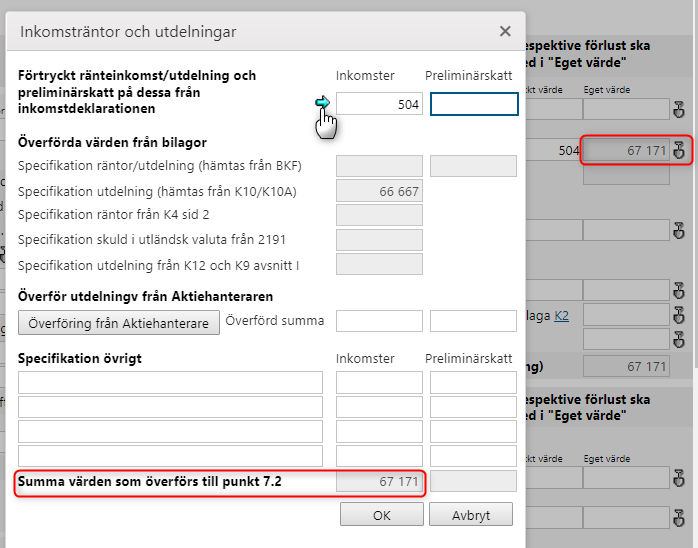The width and height of the screenshot is (698, 548).
Task: Click the hand icon in the row below bilaga K2
Action: [x=679, y=340]
